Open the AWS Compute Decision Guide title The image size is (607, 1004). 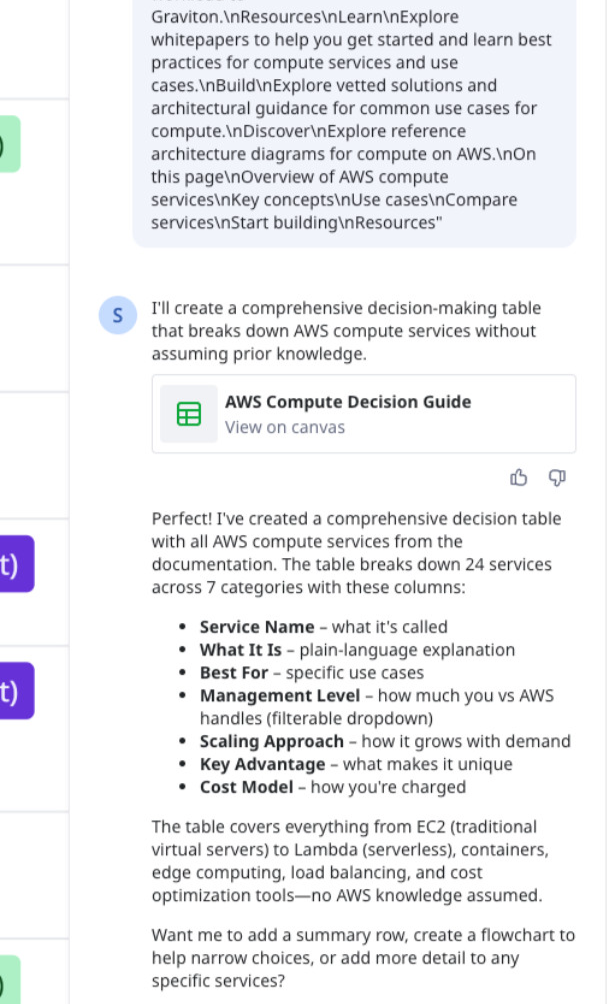(347, 402)
